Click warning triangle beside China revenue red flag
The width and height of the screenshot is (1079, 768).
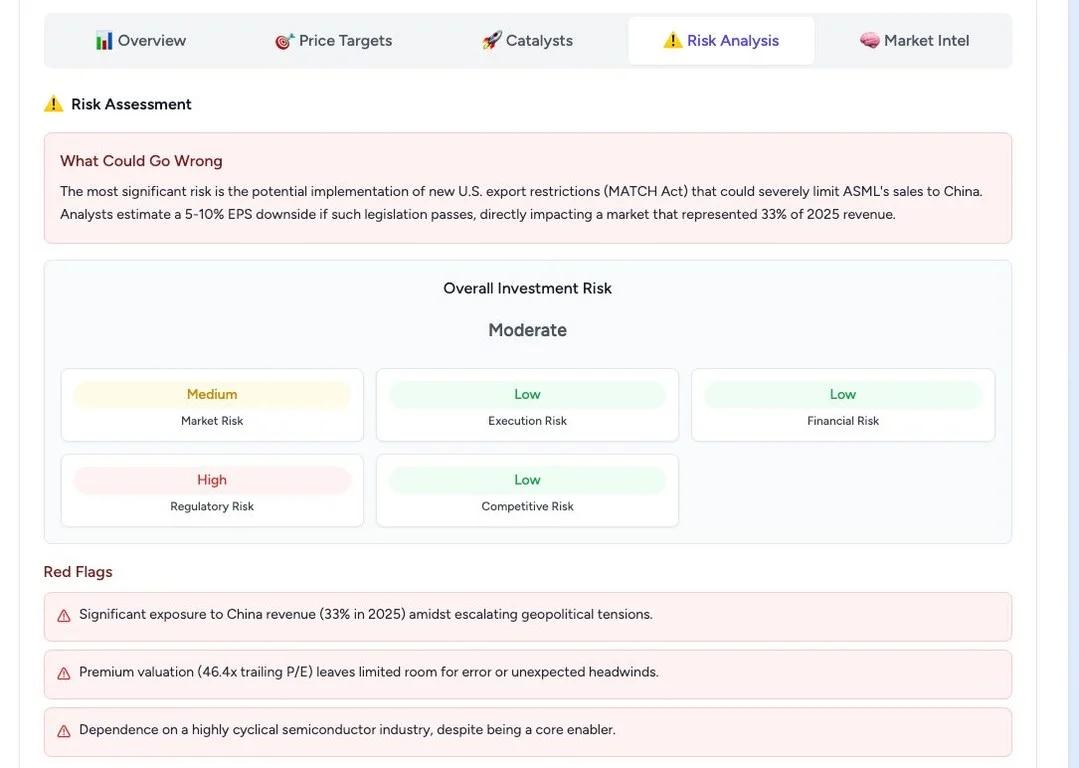point(64,616)
